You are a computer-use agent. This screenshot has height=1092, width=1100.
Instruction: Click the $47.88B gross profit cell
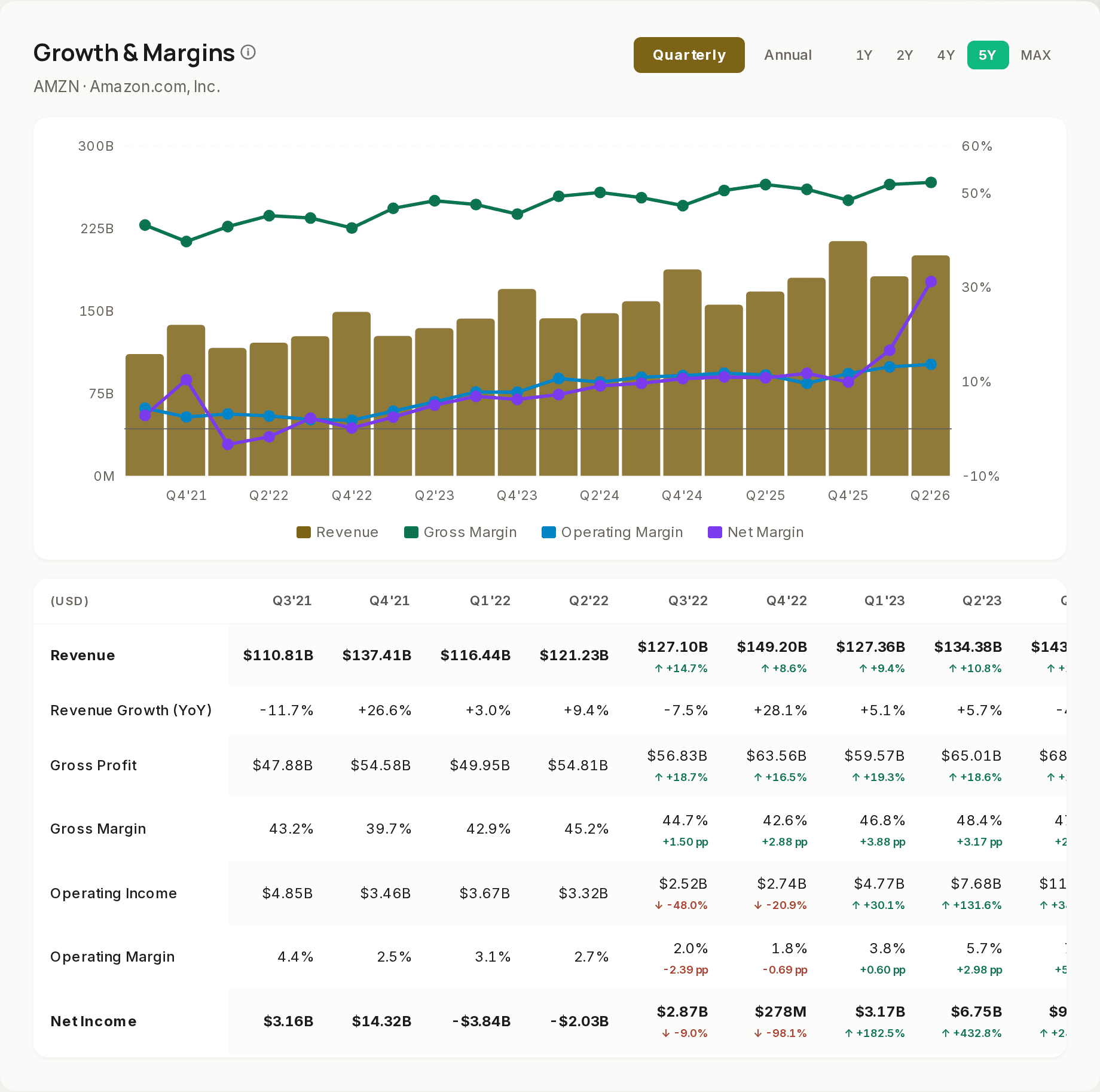point(282,765)
